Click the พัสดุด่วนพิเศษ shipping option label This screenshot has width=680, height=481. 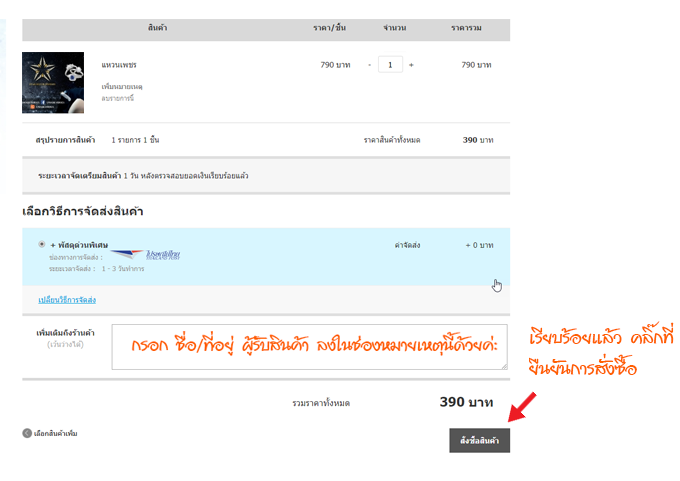[x=79, y=245]
